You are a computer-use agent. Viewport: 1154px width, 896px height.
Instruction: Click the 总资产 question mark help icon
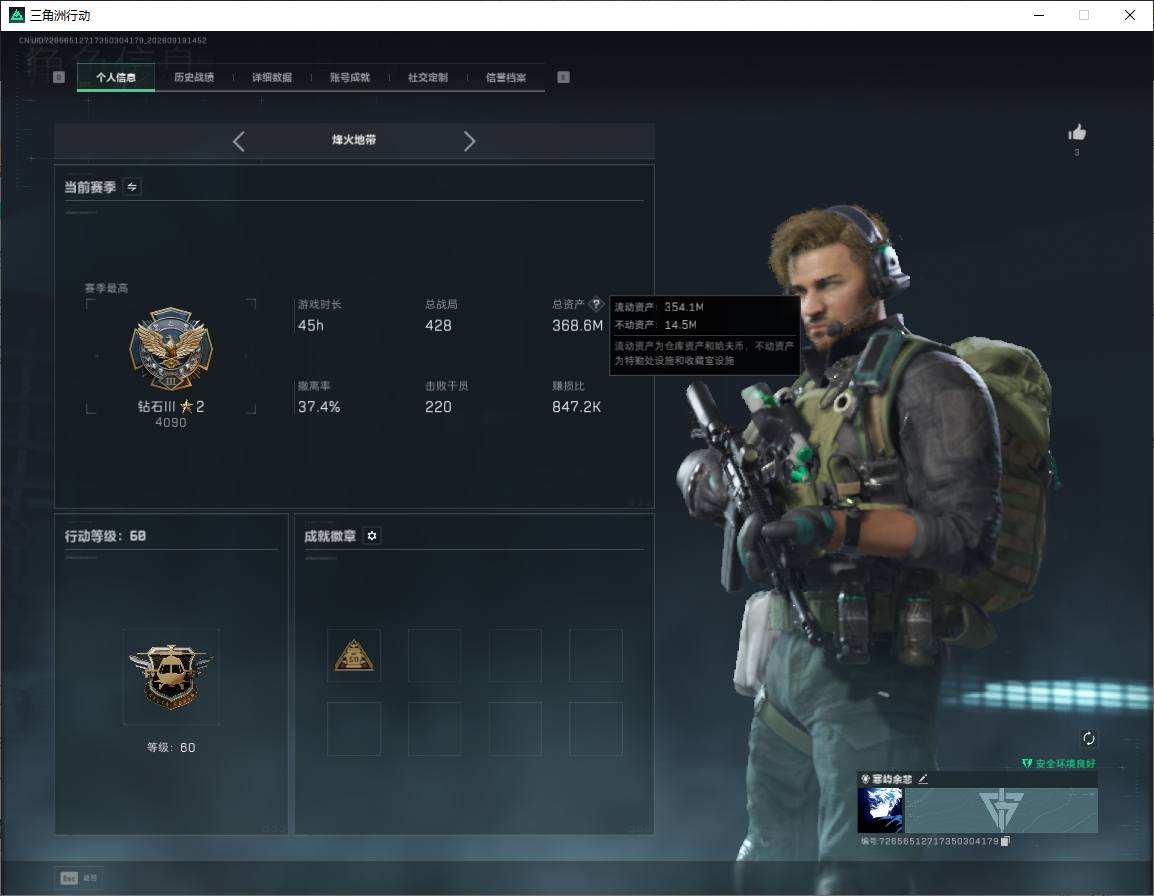596,304
